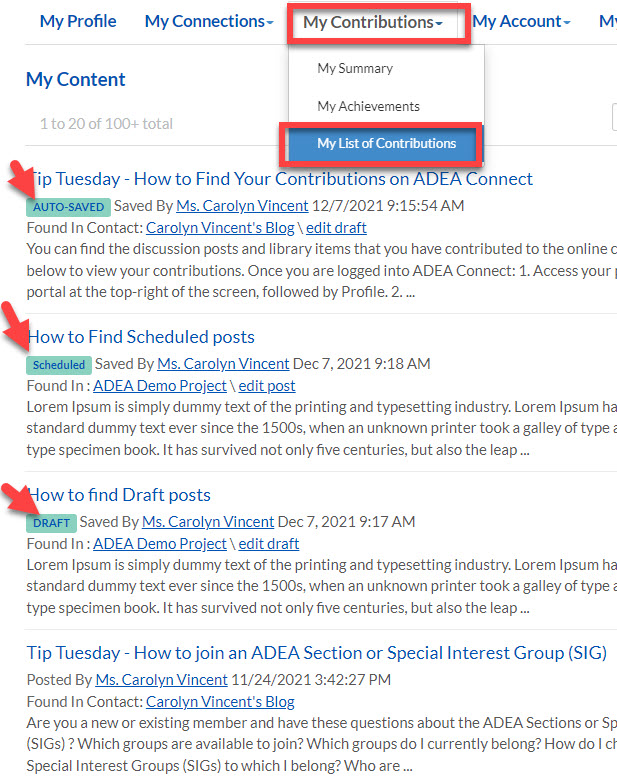Open Carolyn Vincent's Blog link on auto-saved post
This screenshot has width=617, height=779.
[x=220, y=228]
